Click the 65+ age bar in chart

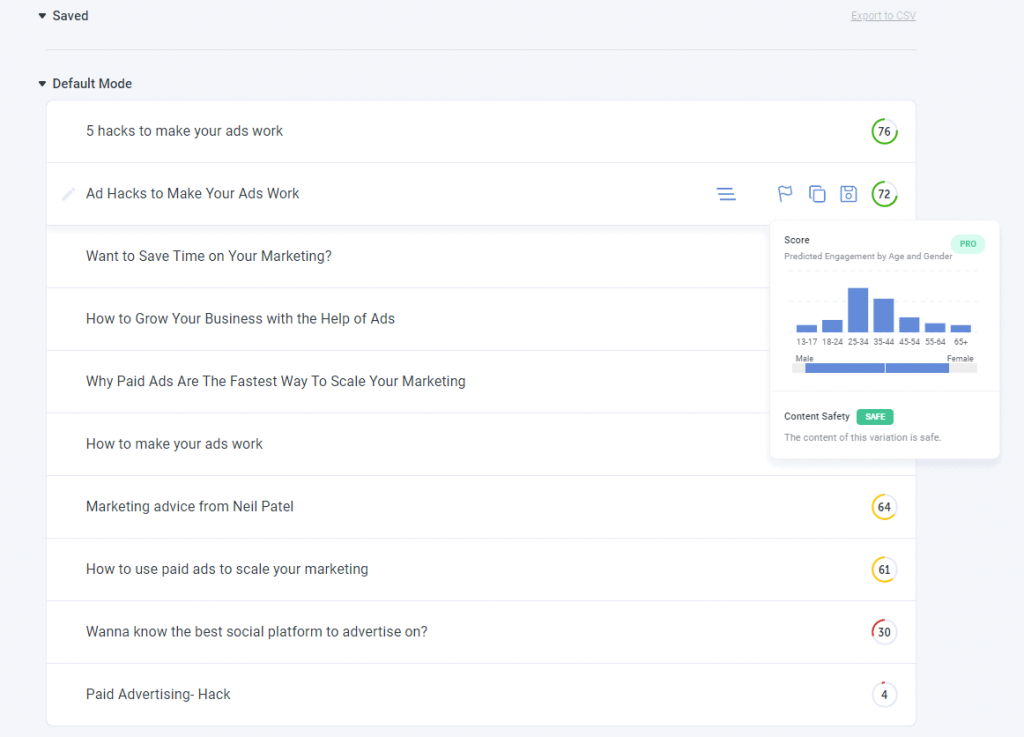[961, 328]
